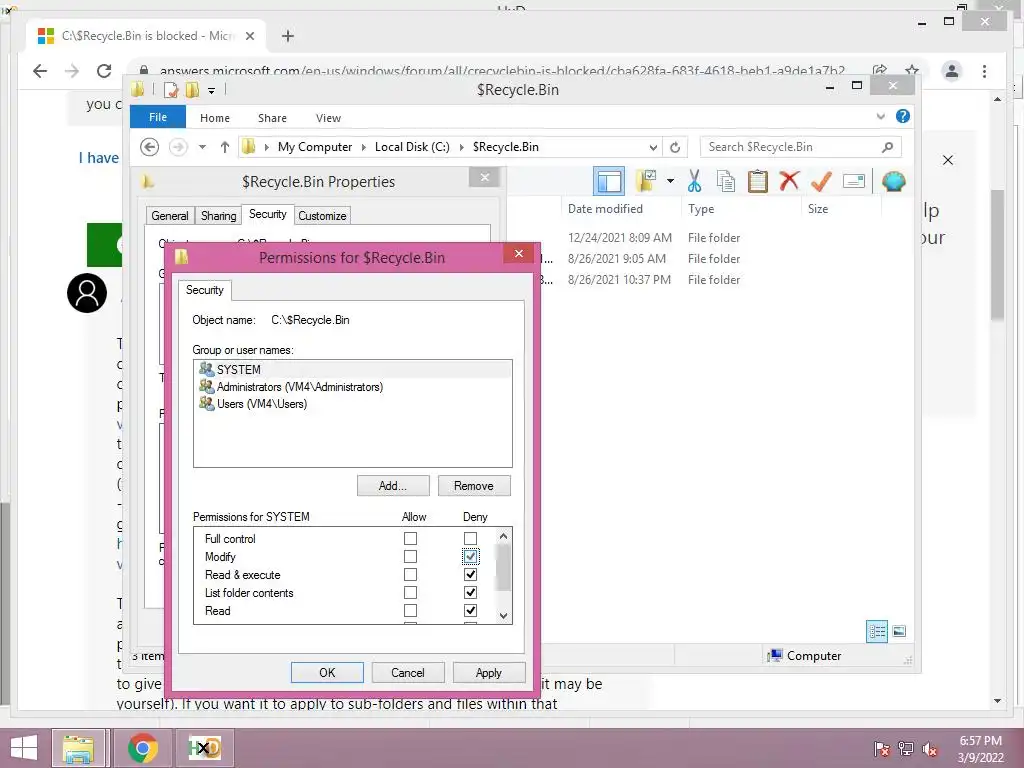Click Cancel in Permissions dialog
Image resolution: width=1024 pixels, height=768 pixels.
click(x=408, y=673)
